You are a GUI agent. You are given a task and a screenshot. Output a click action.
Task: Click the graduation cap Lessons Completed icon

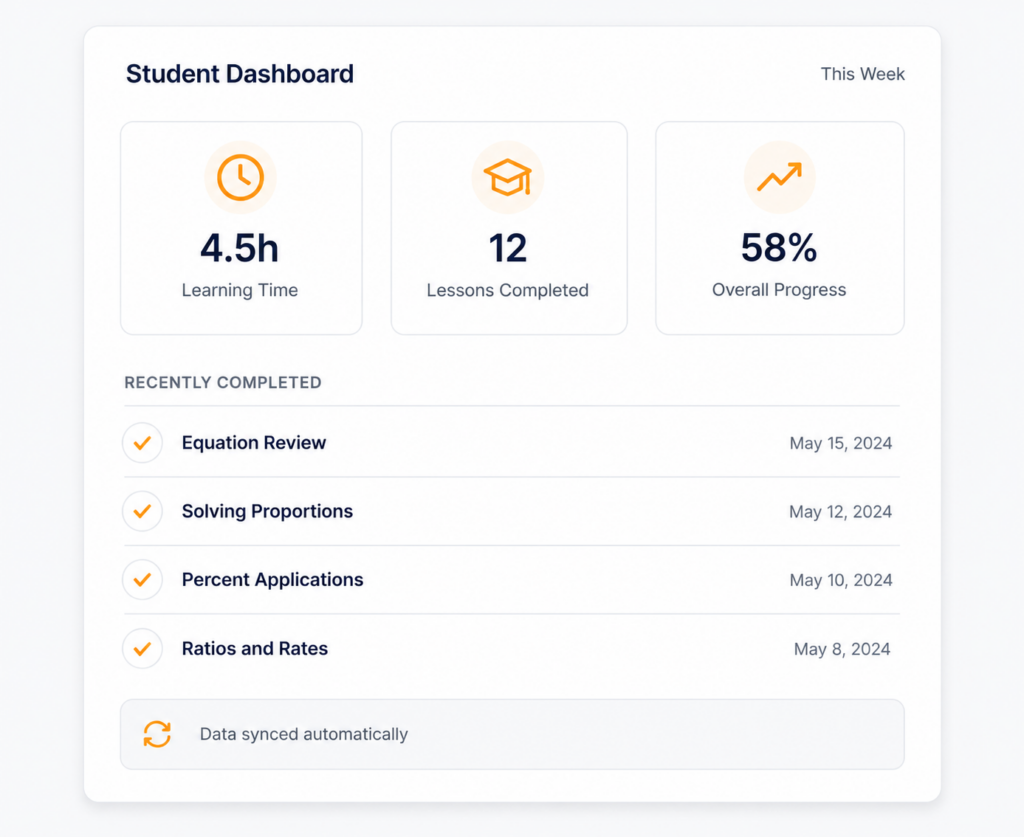click(x=507, y=177)
